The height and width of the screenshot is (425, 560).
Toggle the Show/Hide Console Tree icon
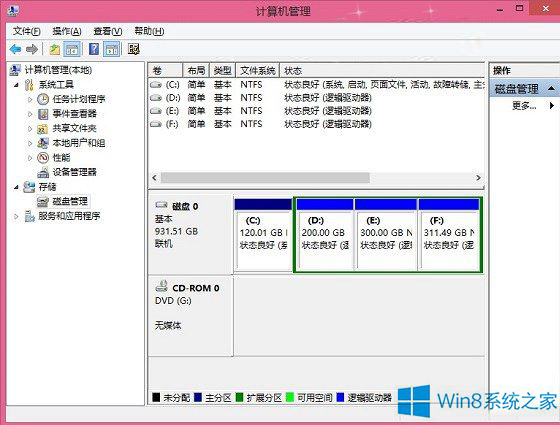[x=72, y=49]
